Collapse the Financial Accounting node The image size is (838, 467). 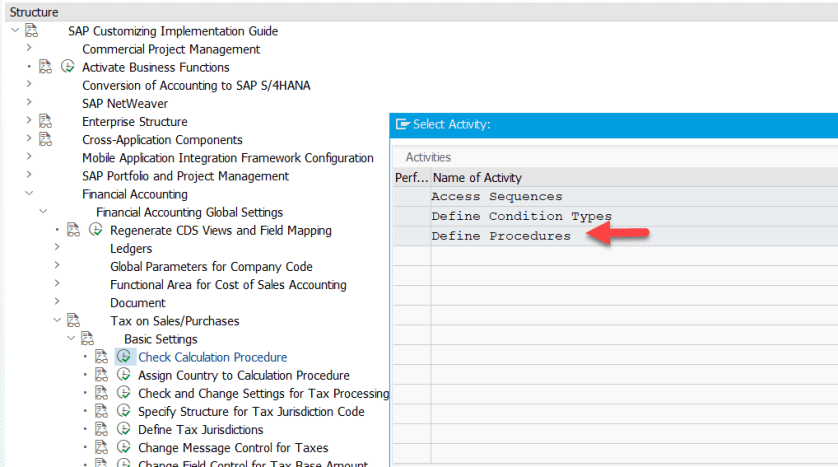(29, 194)
